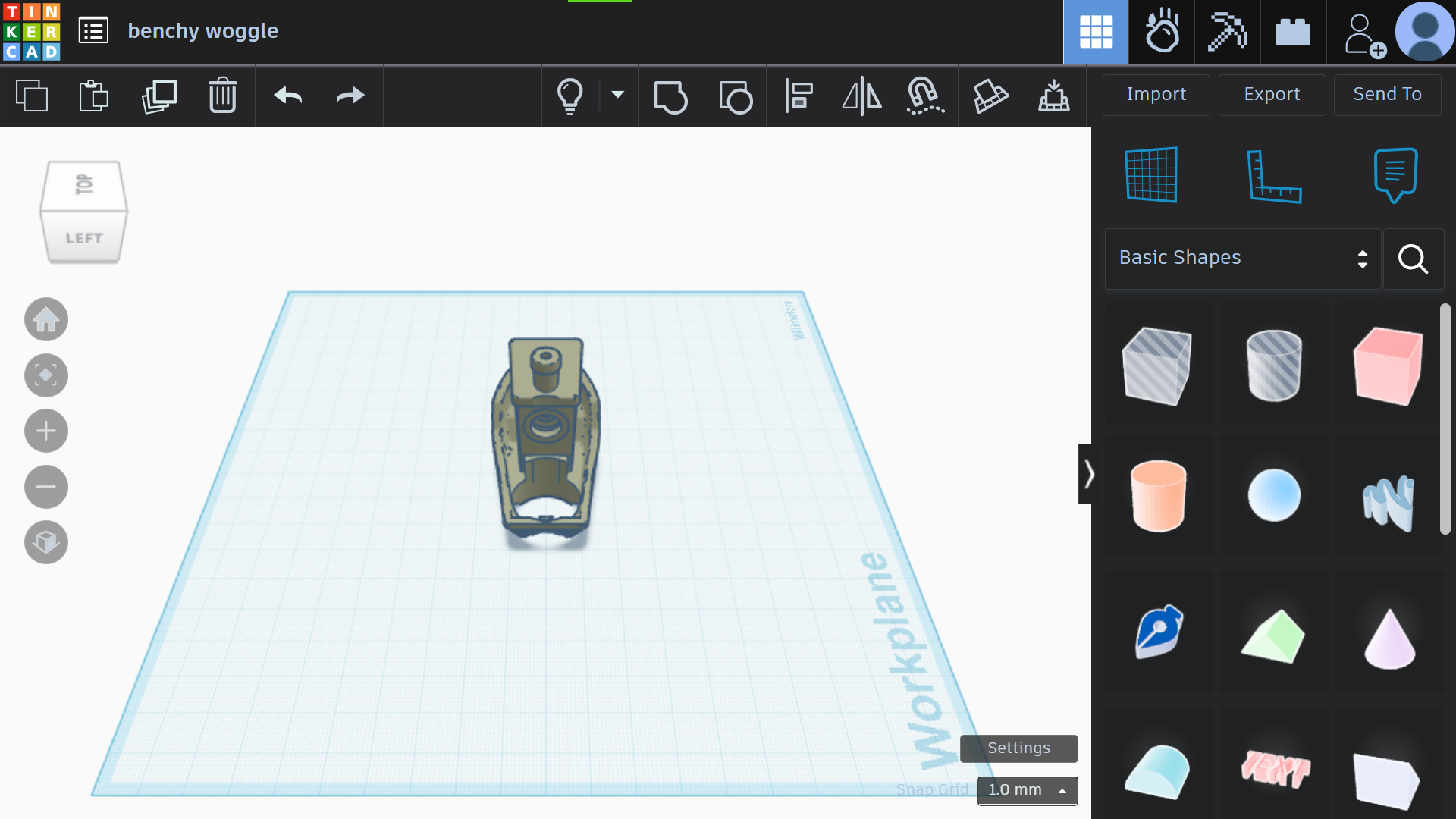Delete selection with trash icon
This screenshot has width=1456, height=819.
(223, 96)
